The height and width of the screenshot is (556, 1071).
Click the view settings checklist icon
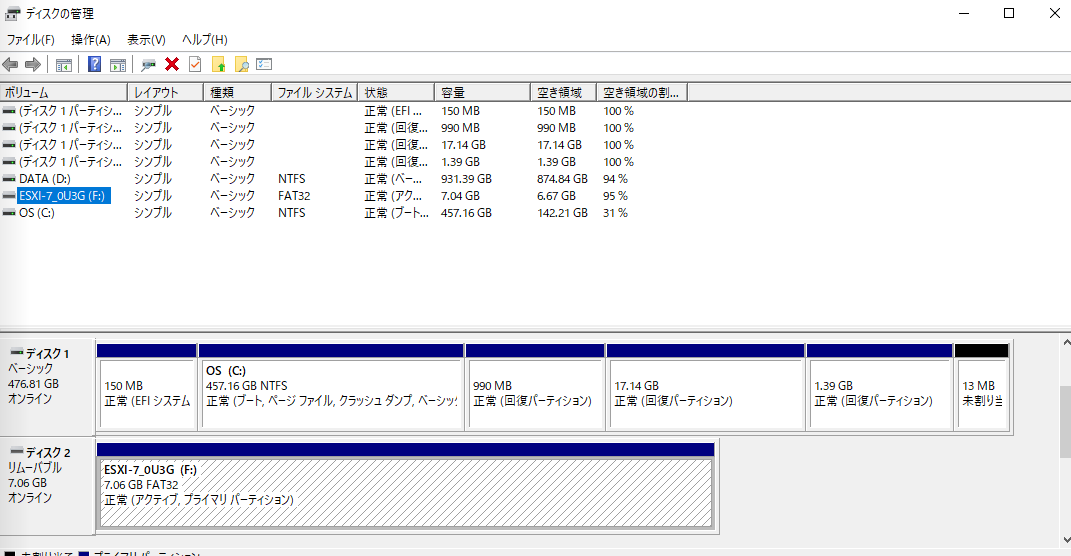tap(264, 64)
